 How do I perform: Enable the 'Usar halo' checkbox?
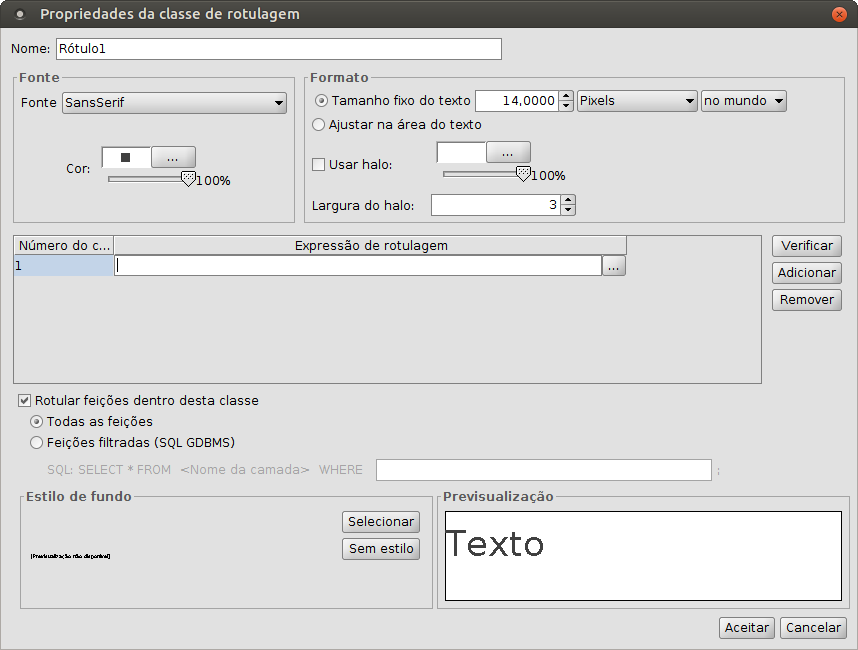[319, 165]
